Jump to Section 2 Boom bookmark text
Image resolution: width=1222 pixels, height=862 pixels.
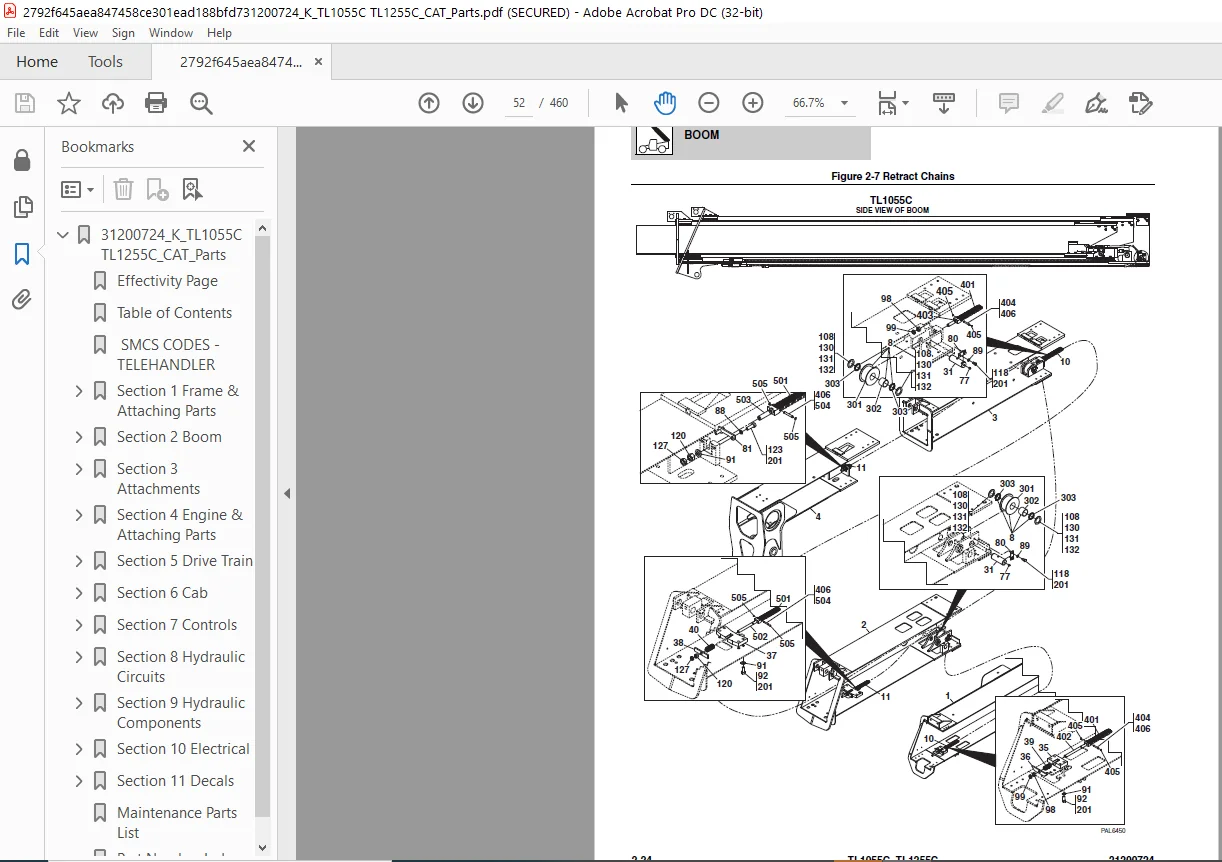click(169, 437)
